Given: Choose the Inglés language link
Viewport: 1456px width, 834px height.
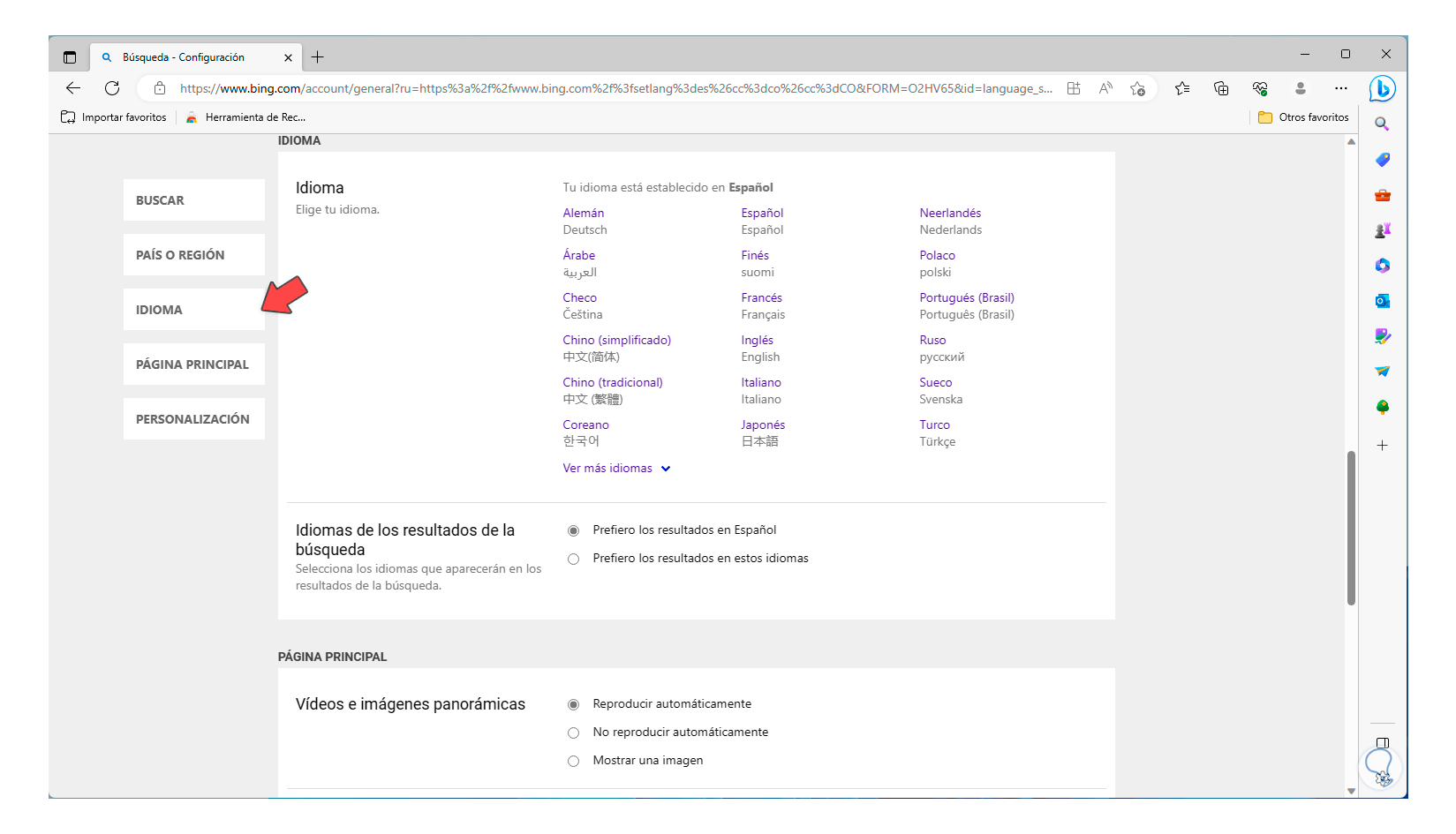Looking at the screenshot, I should (757, 341).
